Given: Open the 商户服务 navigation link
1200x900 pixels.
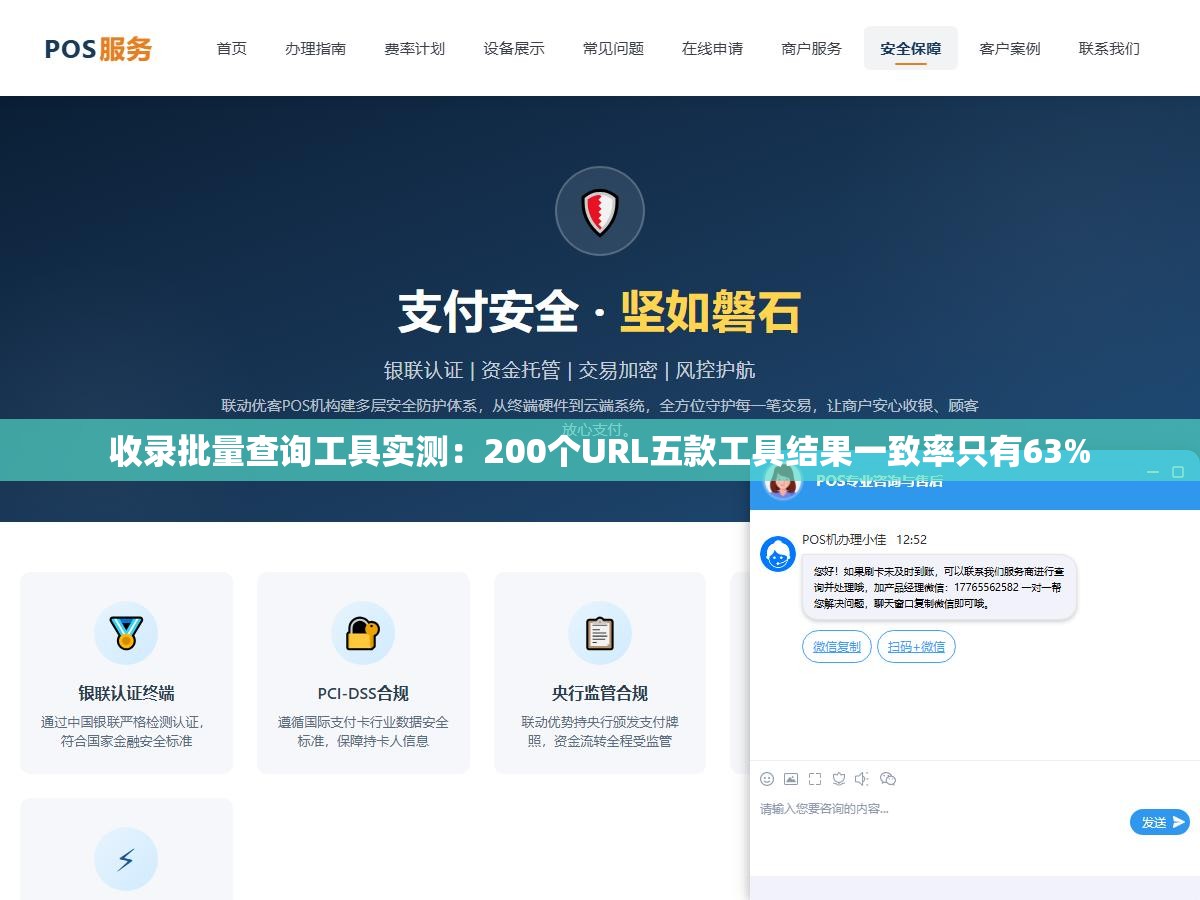Looking at the screenshot, I should click(811, 48).
